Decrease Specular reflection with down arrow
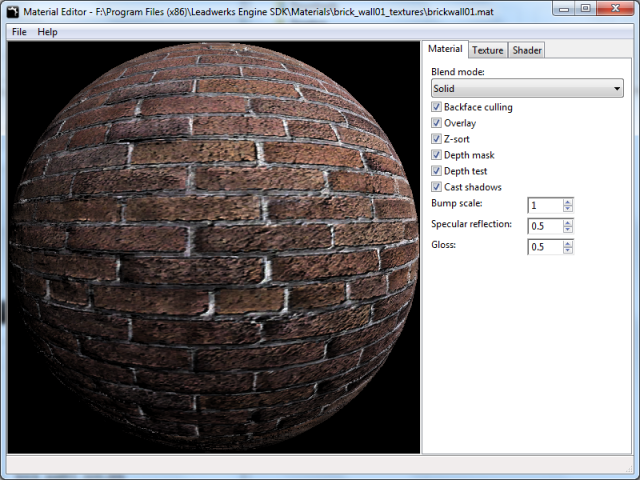 [x=568, y=230]
